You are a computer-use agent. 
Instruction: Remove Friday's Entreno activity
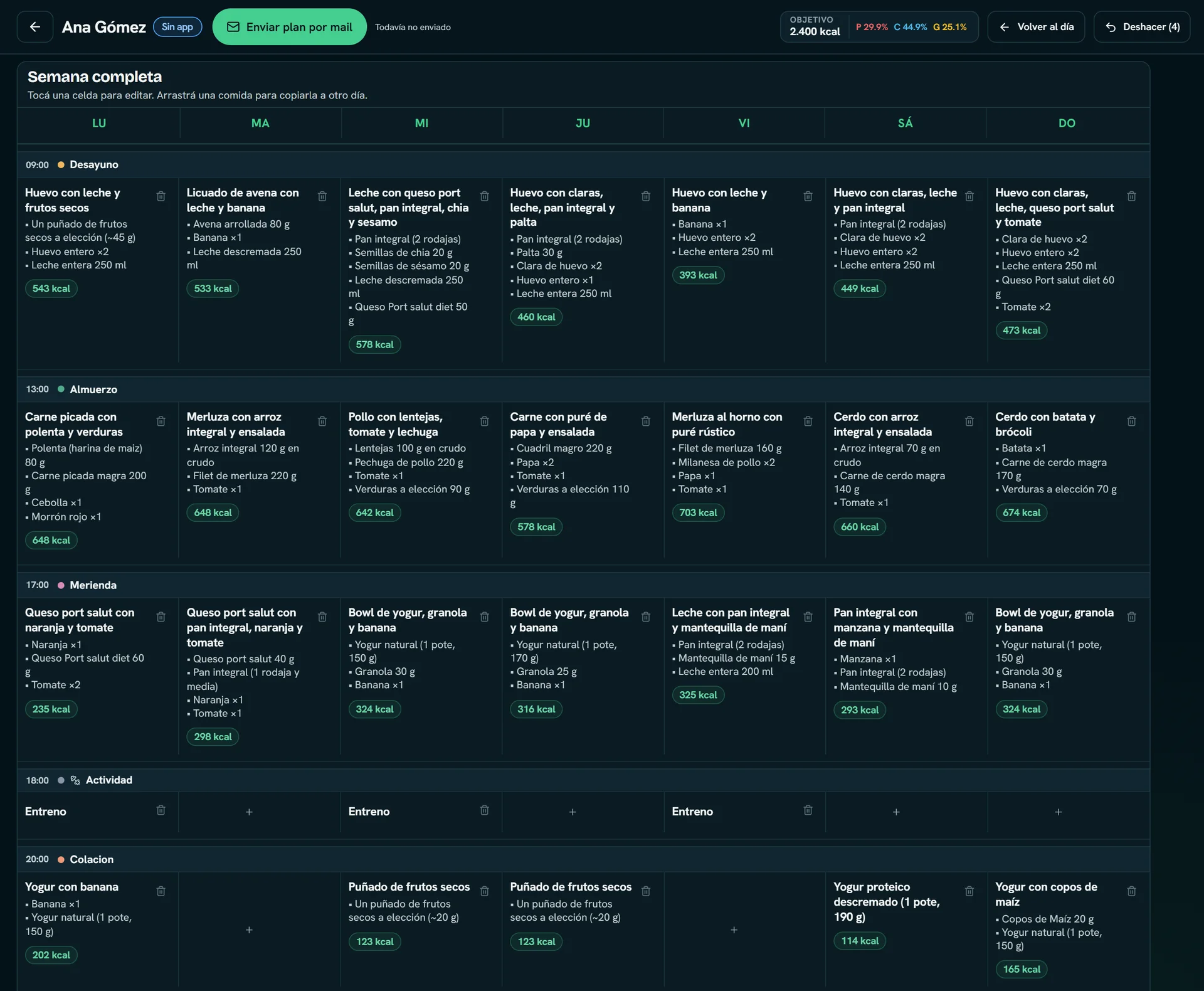coord(808,810)
